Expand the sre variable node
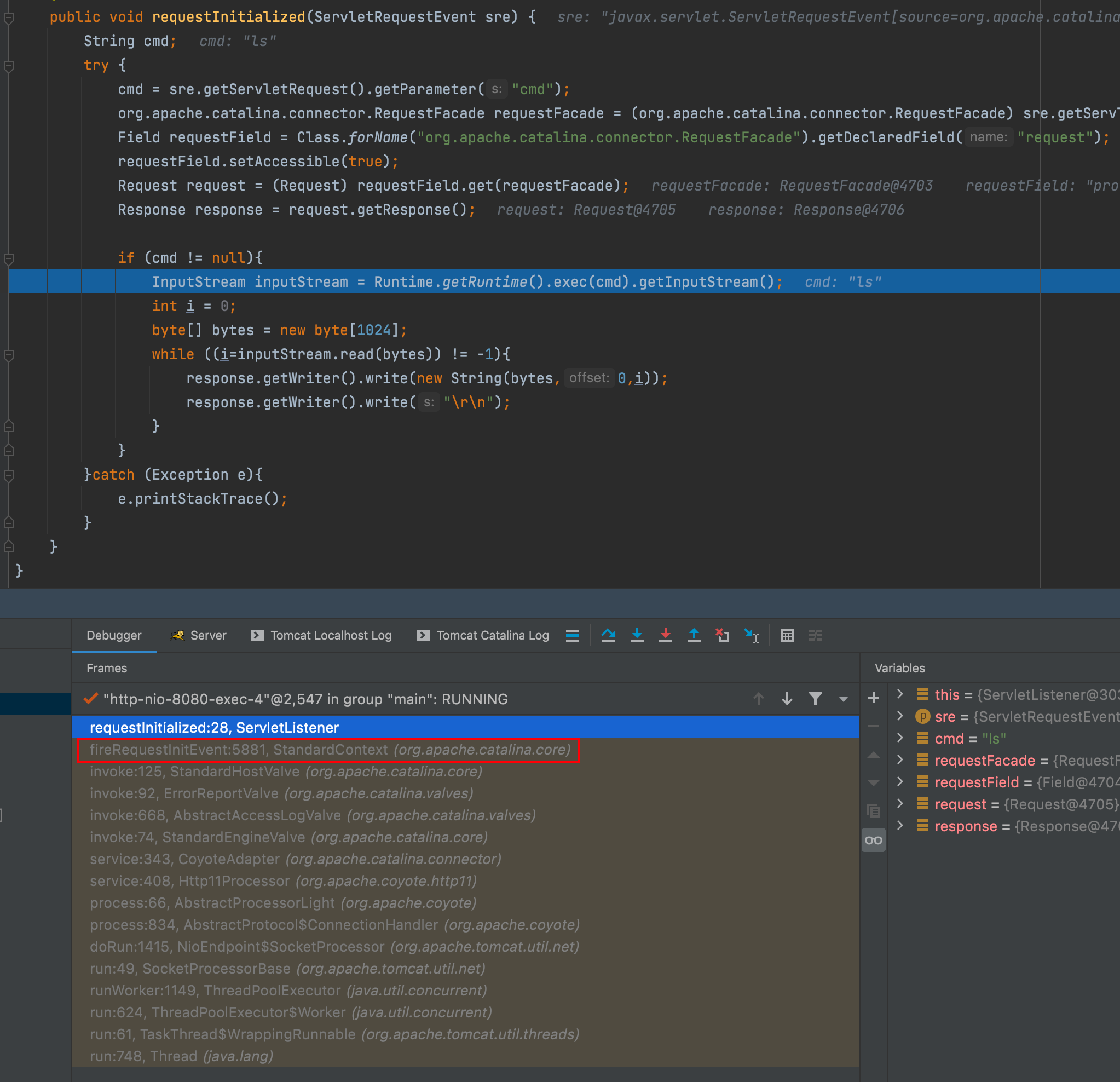 tap(900, 716)
